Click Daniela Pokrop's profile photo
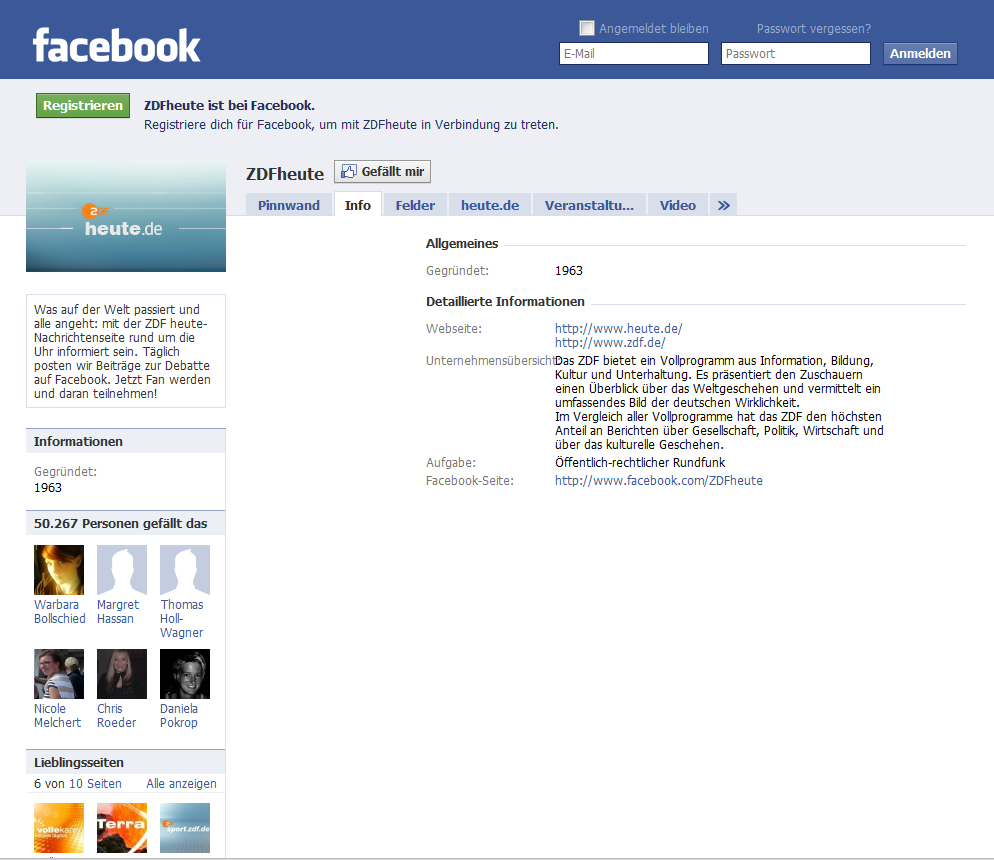This screenshot has width=994, height=860. click(185, 674)
